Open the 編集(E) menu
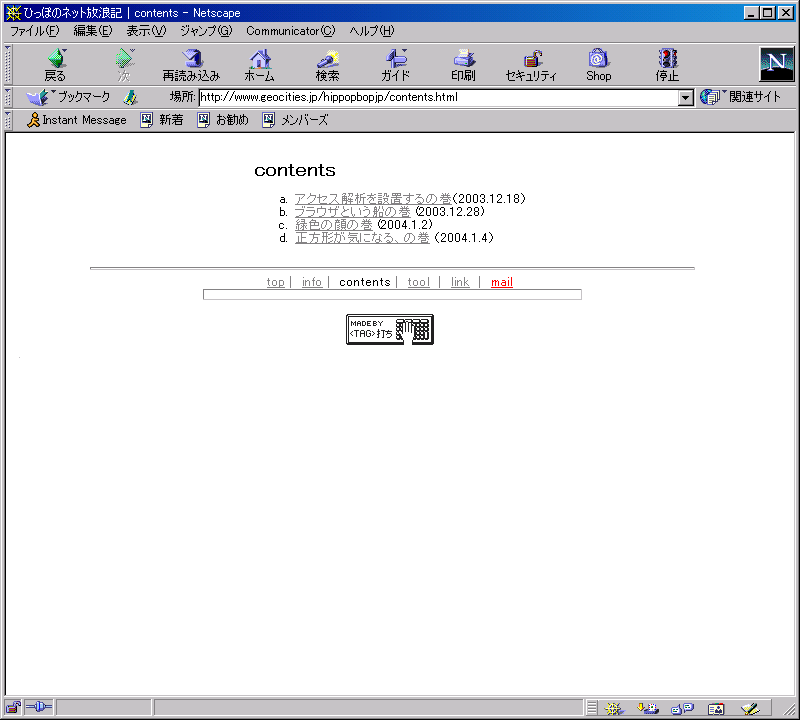The width and height of the screenshot is (800, 720). [92, 31]
